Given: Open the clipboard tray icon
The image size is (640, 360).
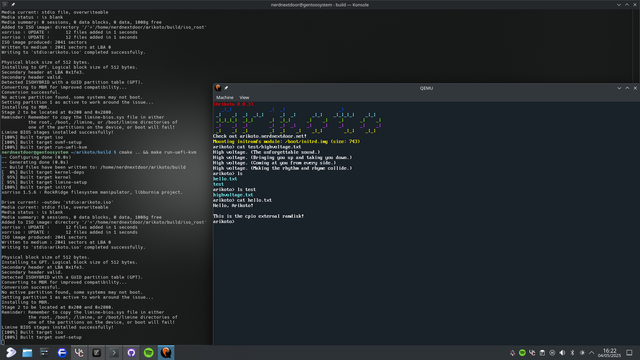Looking at the screenshot, I should [x=542, y=353].
